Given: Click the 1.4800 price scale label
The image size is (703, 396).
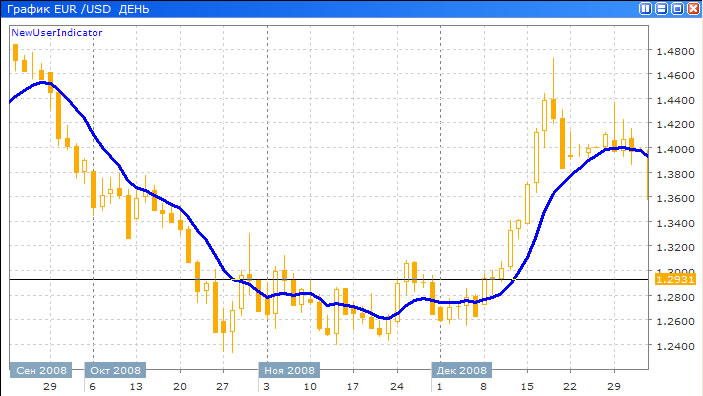Looking at the screenshot, I should [x=675, y=52].
